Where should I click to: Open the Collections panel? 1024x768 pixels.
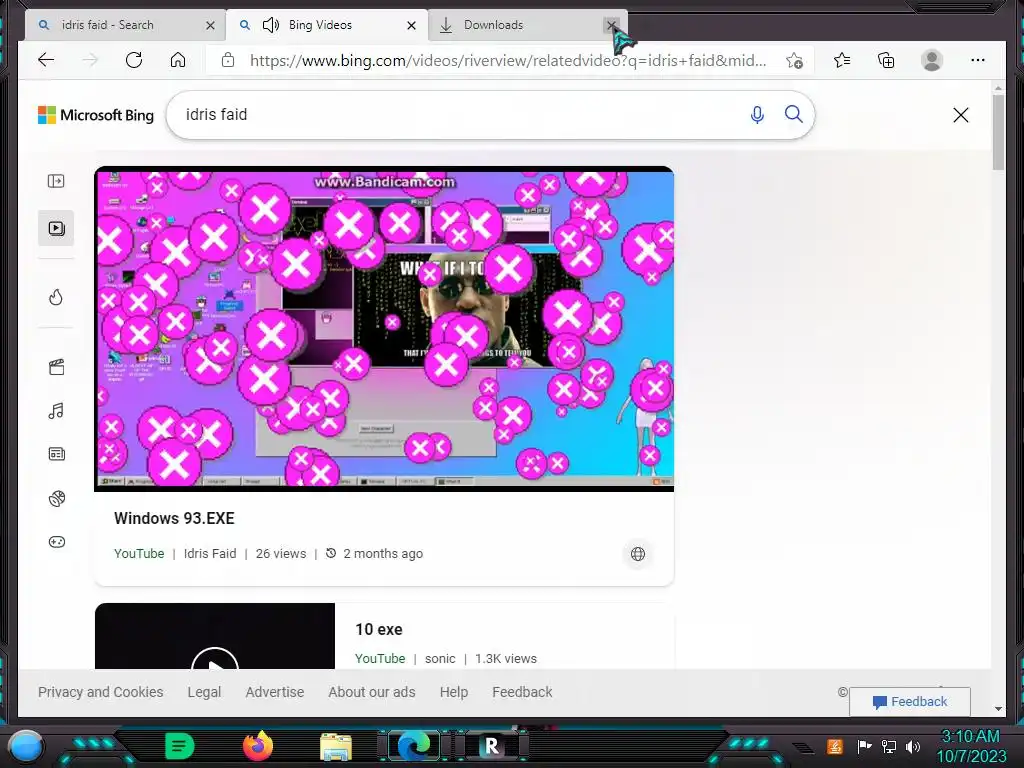point(886,60)
